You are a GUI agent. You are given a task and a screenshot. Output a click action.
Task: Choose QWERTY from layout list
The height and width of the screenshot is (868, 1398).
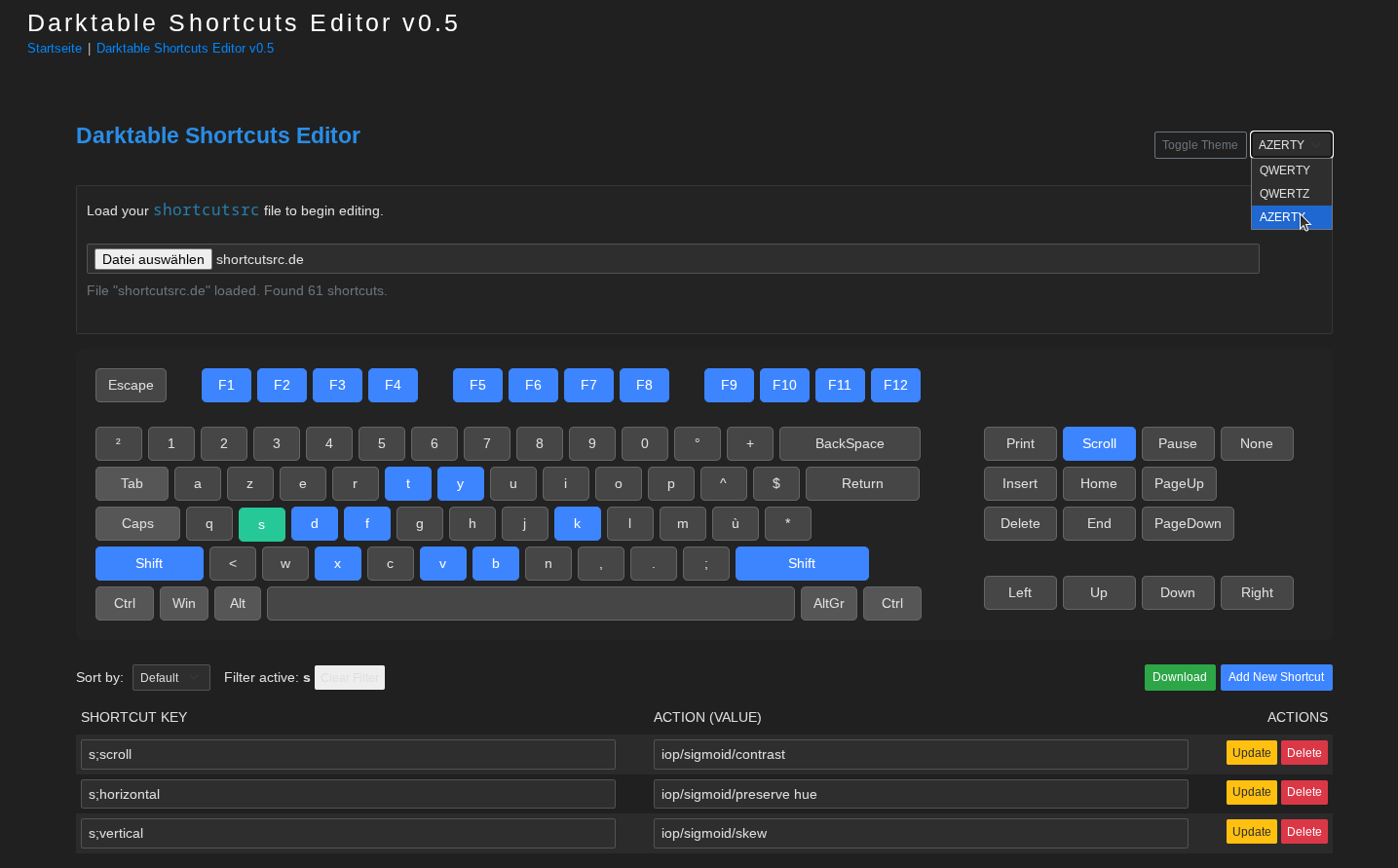pos(1285,170)
